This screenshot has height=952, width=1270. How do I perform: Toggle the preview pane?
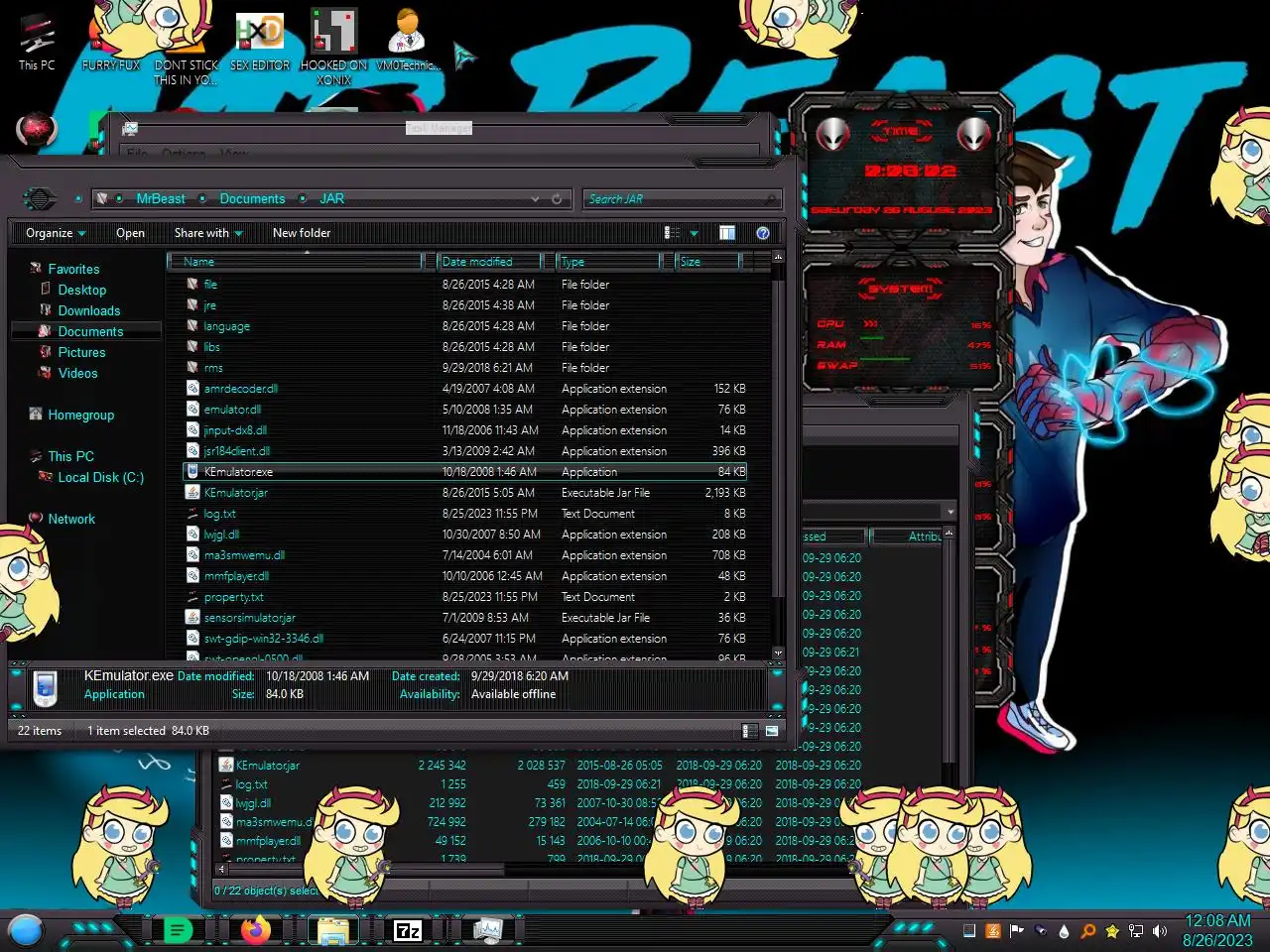click(x=727, y=233)
